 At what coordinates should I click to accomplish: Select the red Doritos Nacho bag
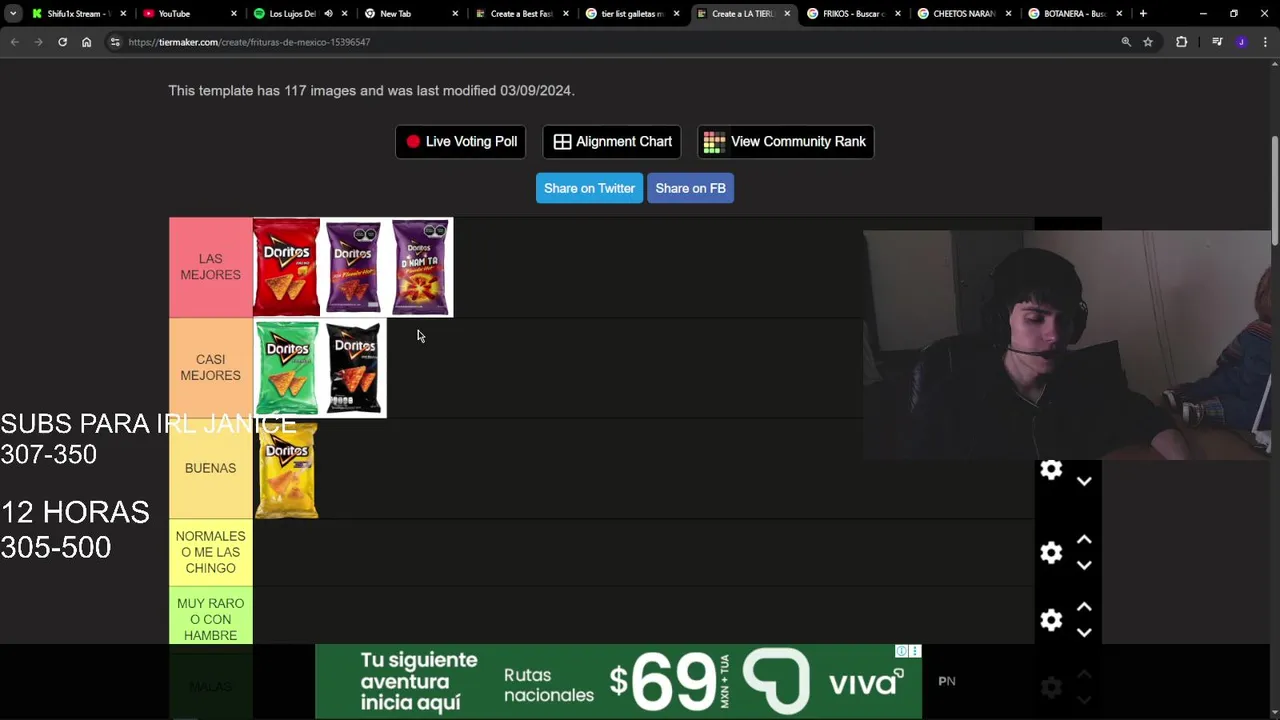286,267
